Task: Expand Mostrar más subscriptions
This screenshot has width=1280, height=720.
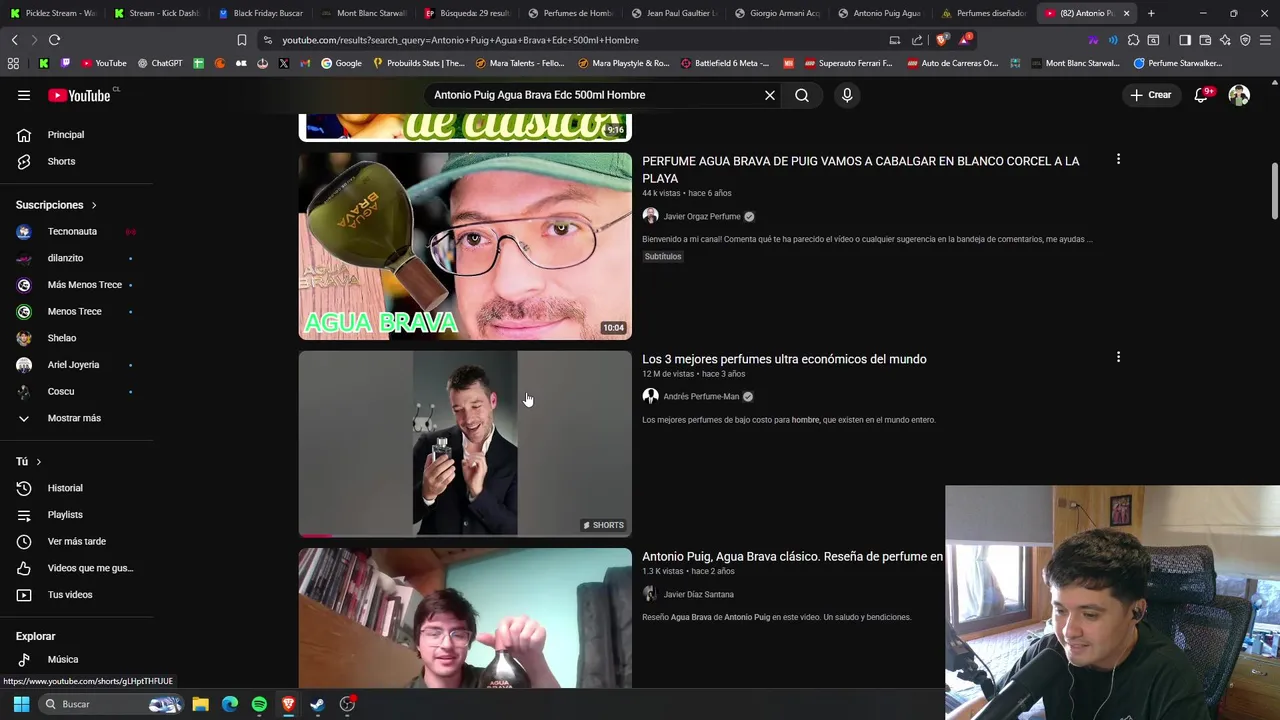Action: 73,418
